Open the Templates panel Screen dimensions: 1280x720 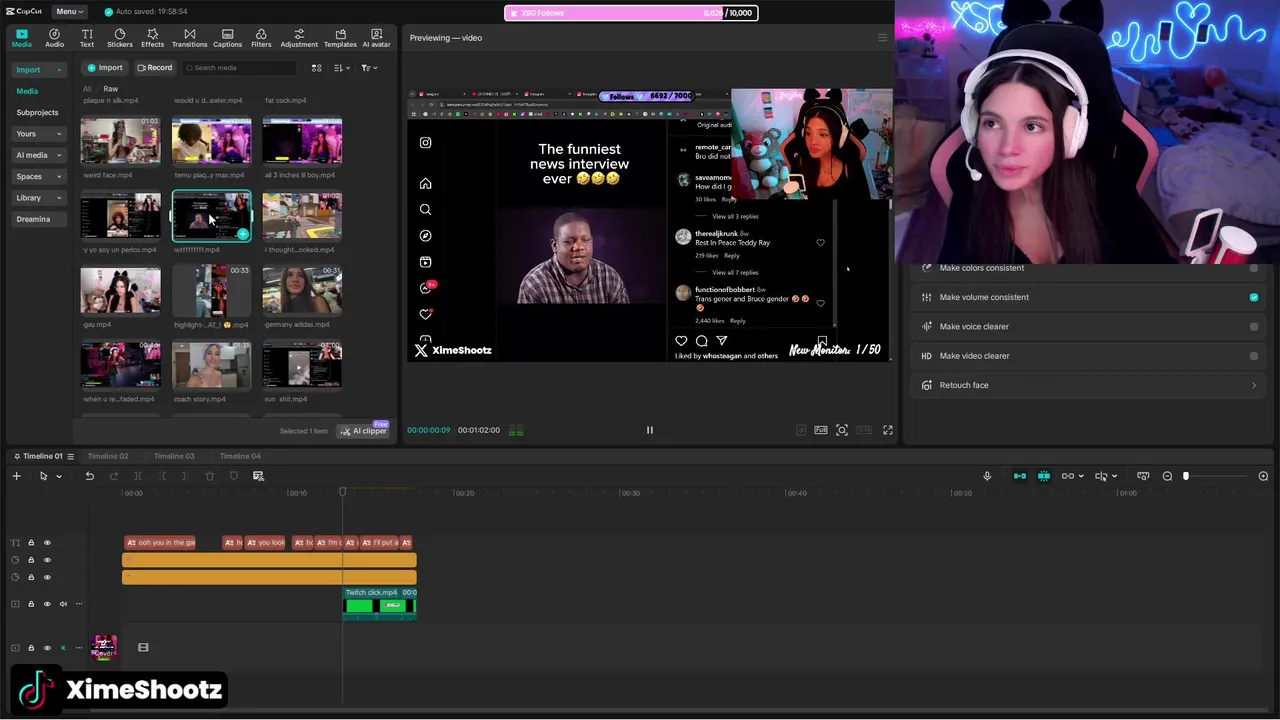tap(340, 38)
